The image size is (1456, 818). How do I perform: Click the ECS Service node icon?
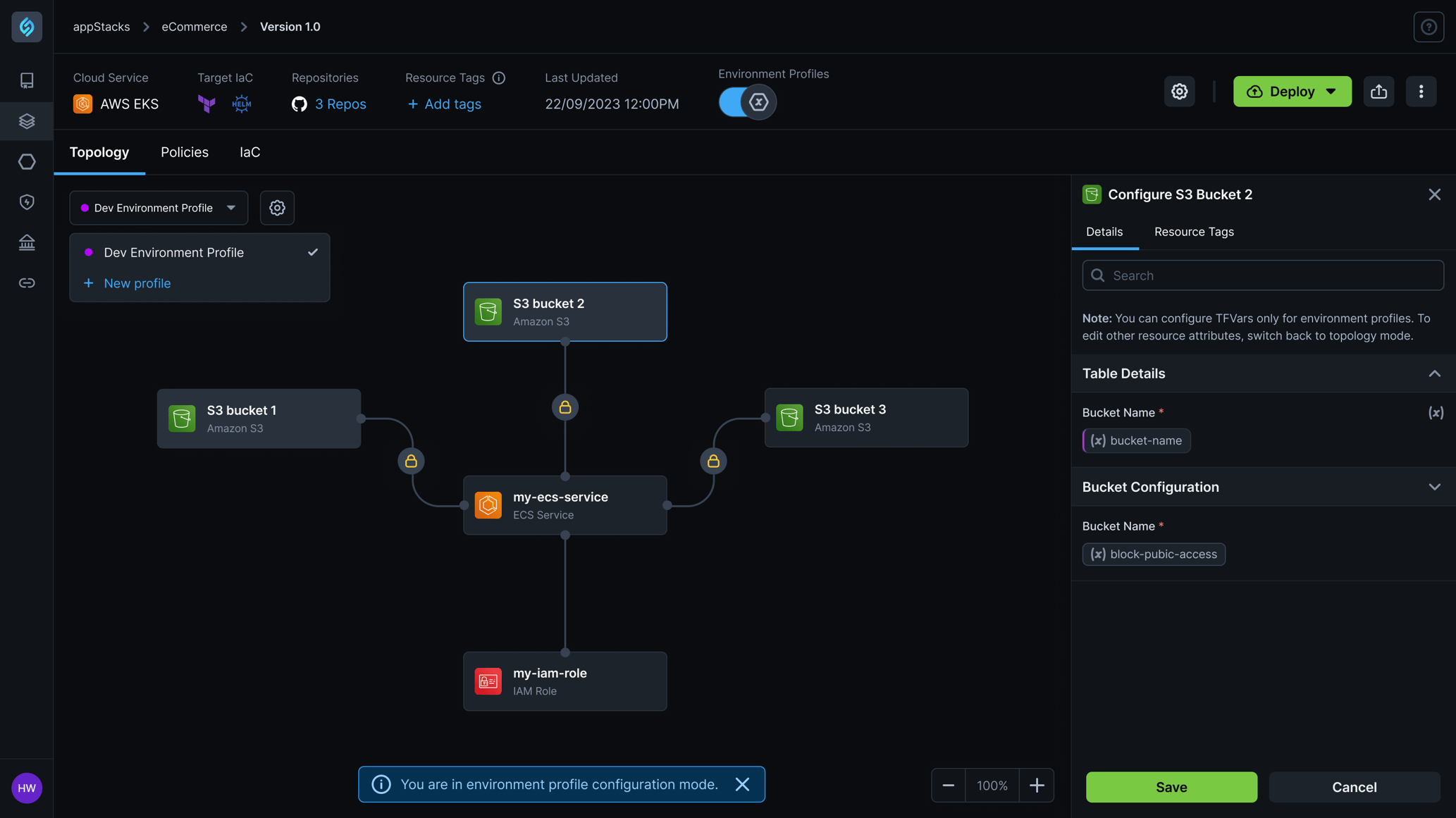tap(488, 505)
